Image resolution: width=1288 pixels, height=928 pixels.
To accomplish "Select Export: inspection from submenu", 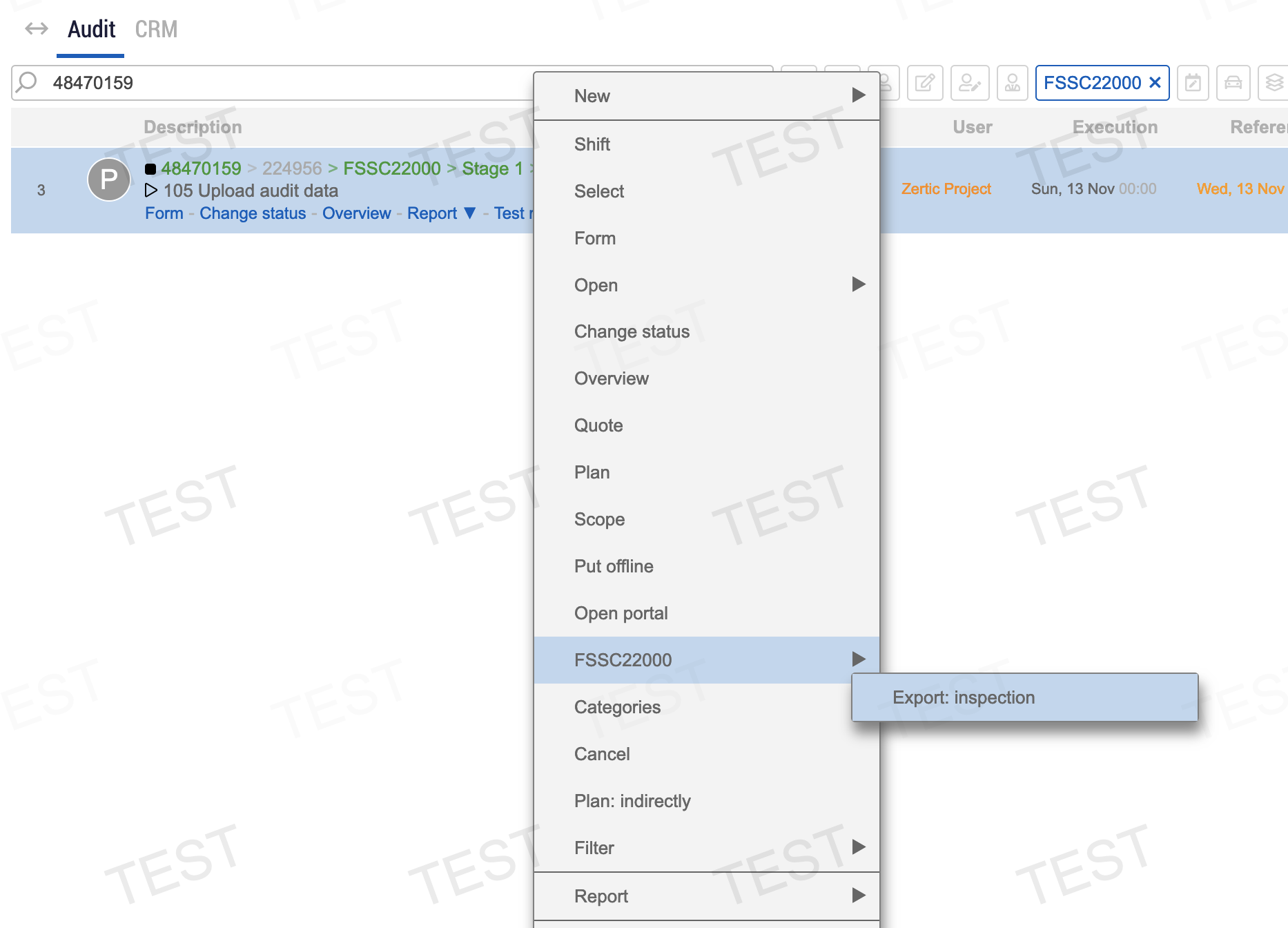I will (963, 697).
